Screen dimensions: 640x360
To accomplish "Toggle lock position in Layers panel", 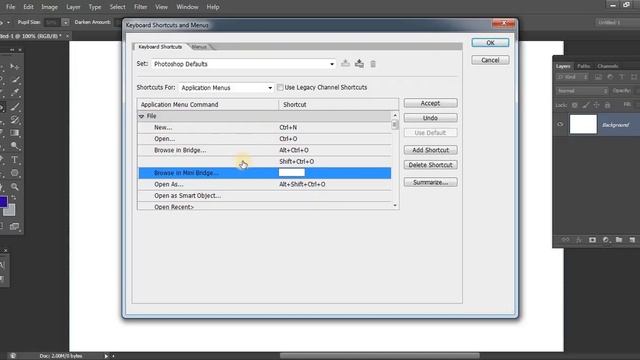I will 596,105.
